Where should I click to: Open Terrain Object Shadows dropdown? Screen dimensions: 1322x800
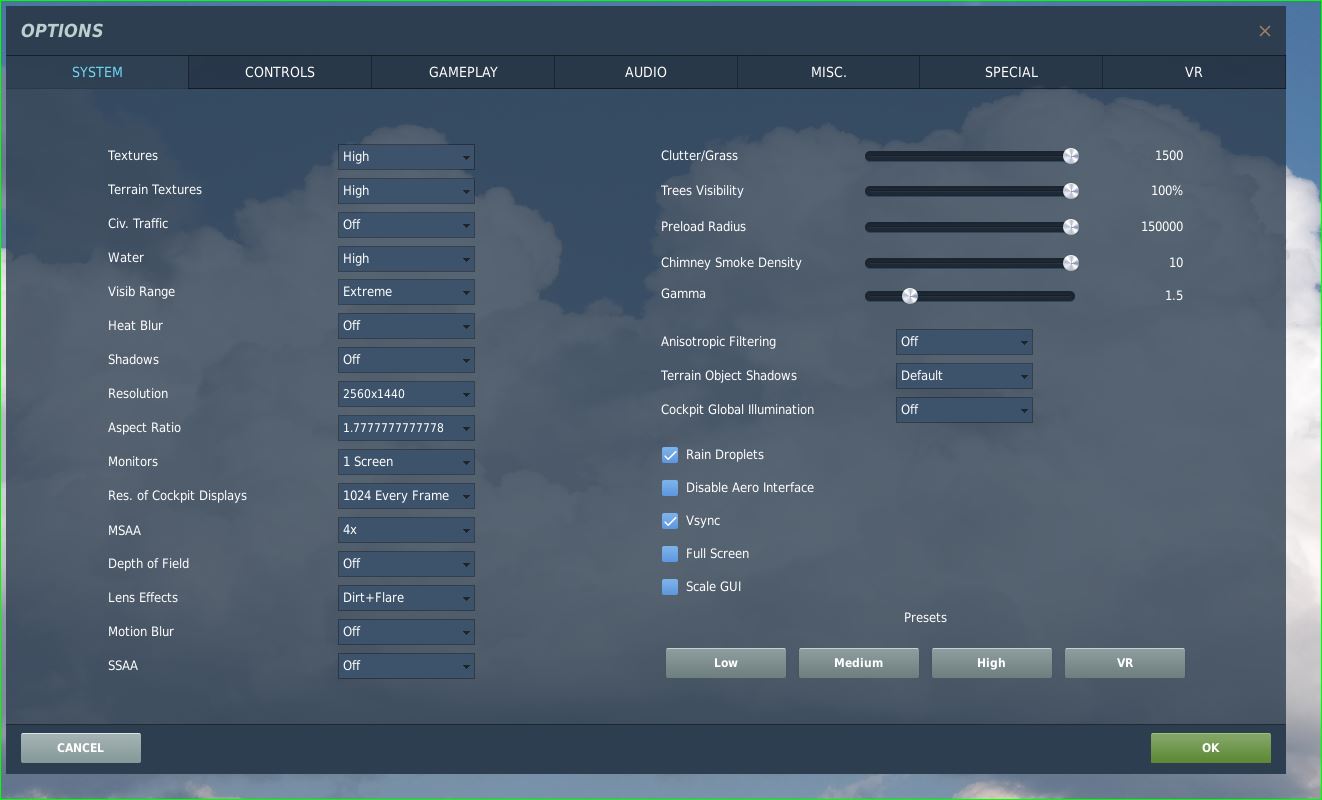point(964,376)
